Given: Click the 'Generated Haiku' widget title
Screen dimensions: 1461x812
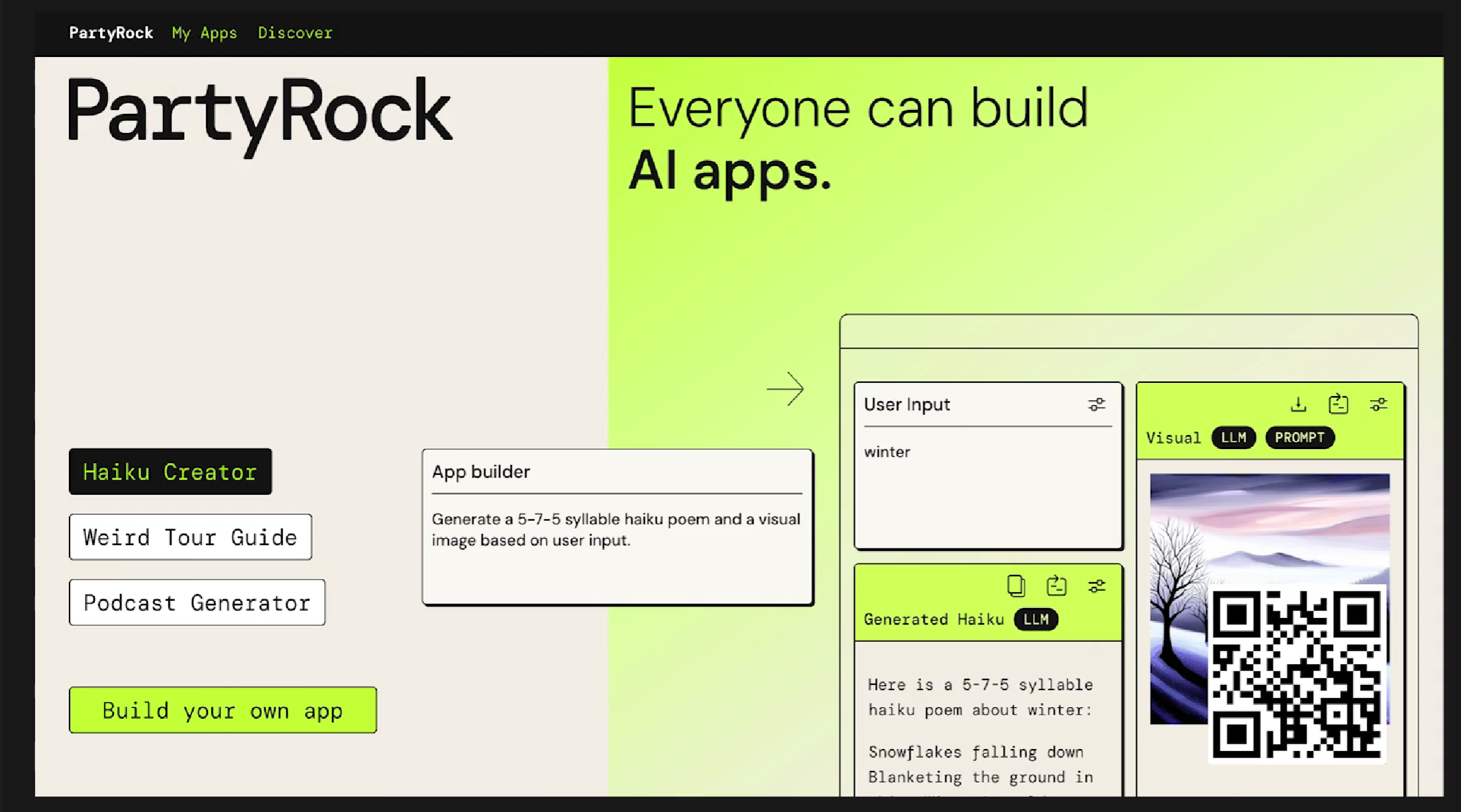Looking at the screenshot, I should (x=934, y=619).
